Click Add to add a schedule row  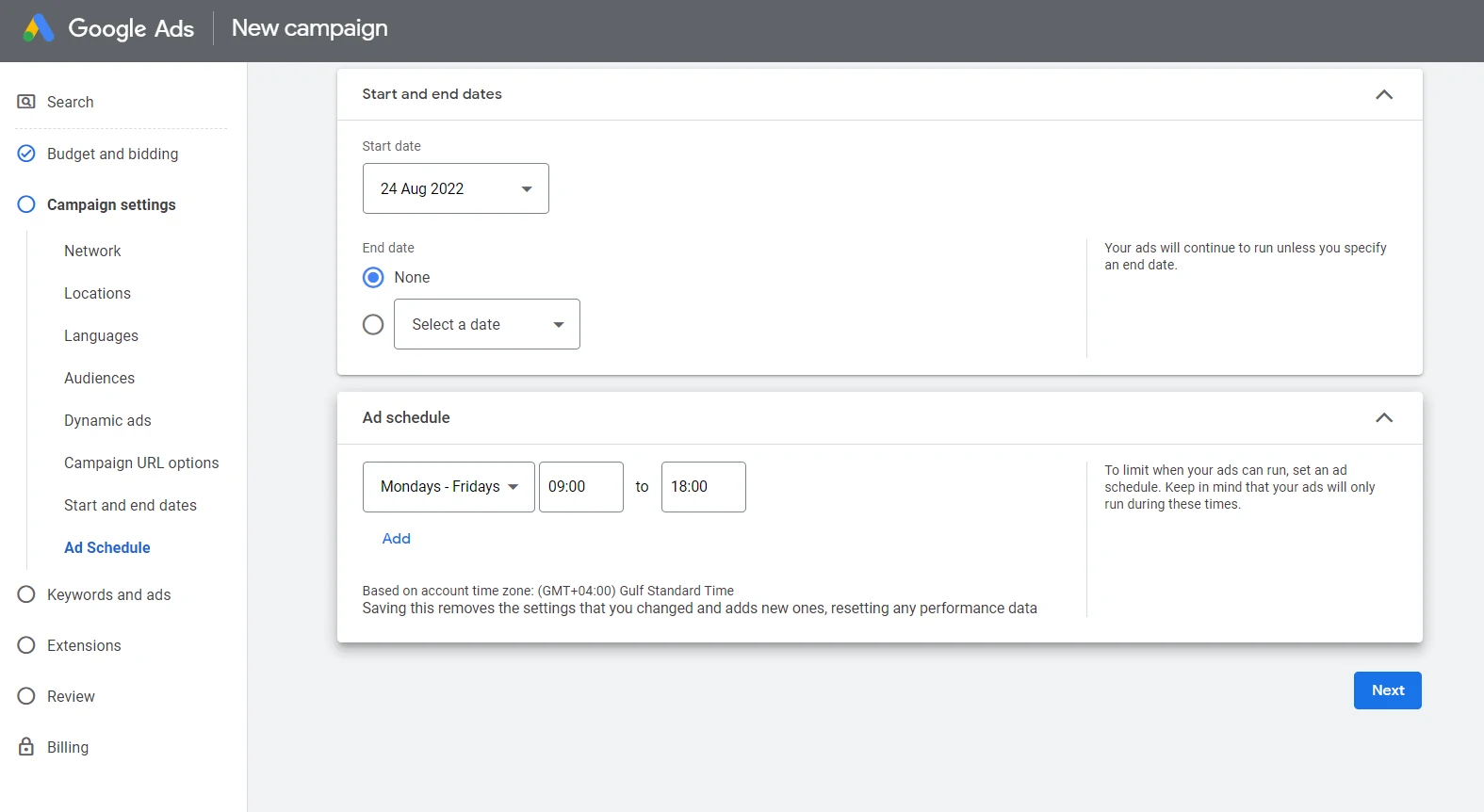point(397,539)
